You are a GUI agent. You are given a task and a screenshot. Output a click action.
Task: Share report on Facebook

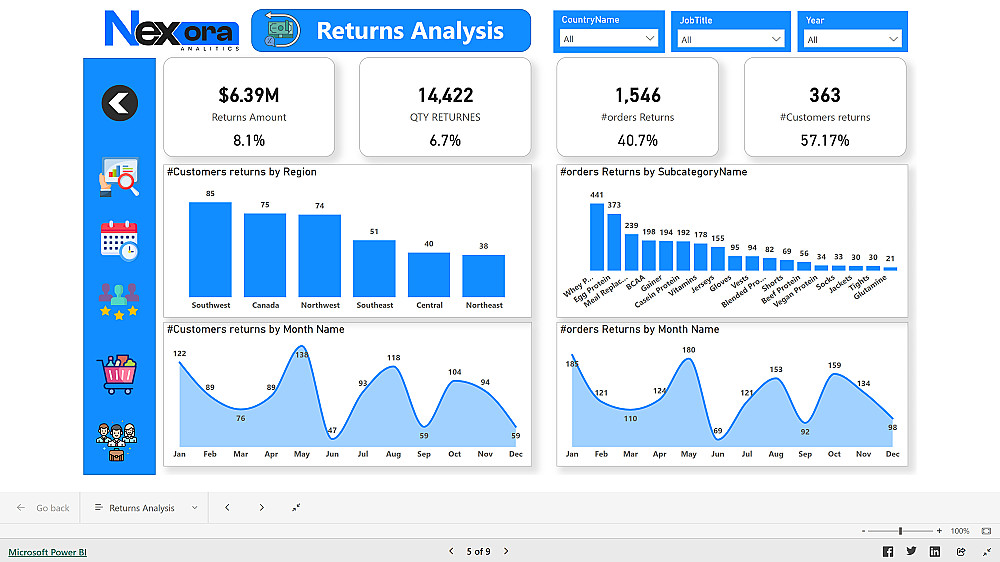(x=888, y=552)
